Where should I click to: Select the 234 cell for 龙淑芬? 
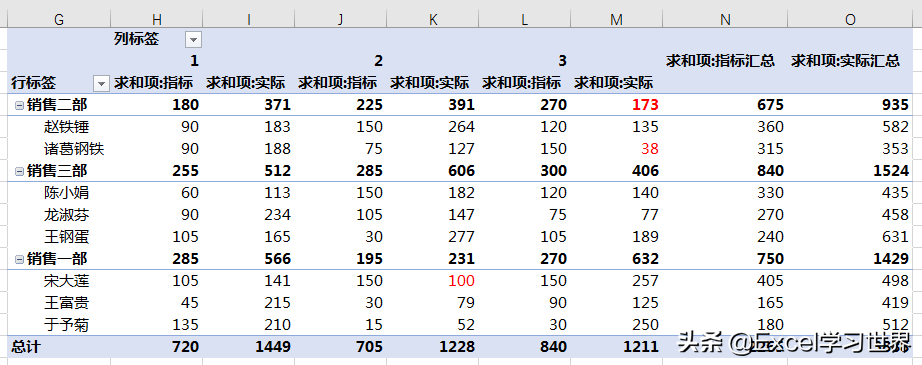pos(249,215)
